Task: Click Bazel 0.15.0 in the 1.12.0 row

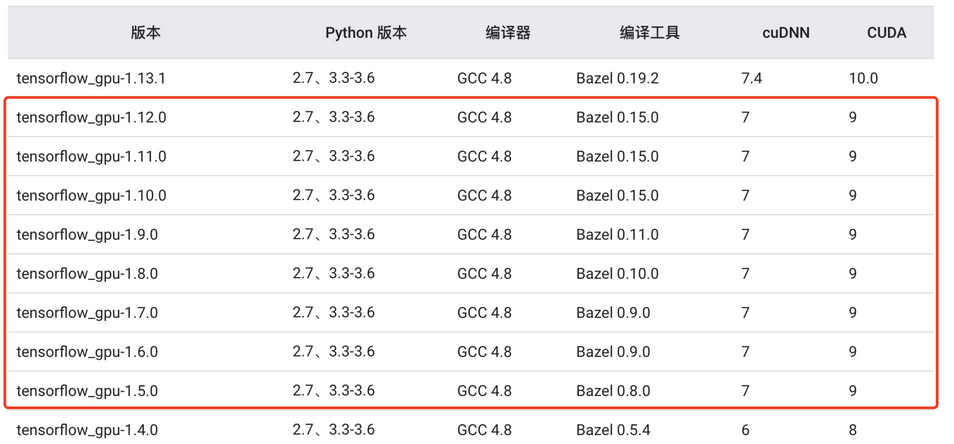Action: [618, 117]
